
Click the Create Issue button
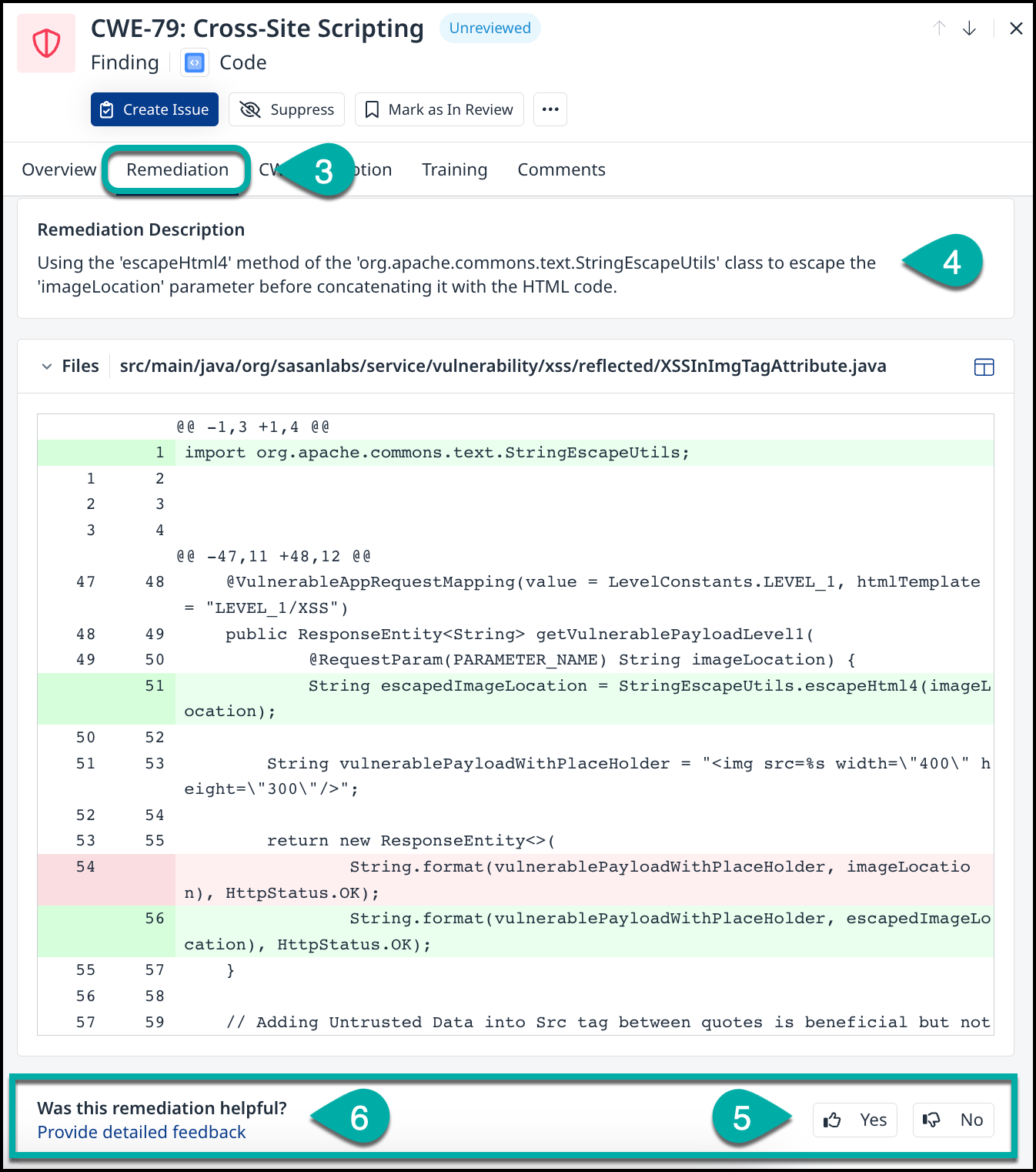[x=155, y=109]
